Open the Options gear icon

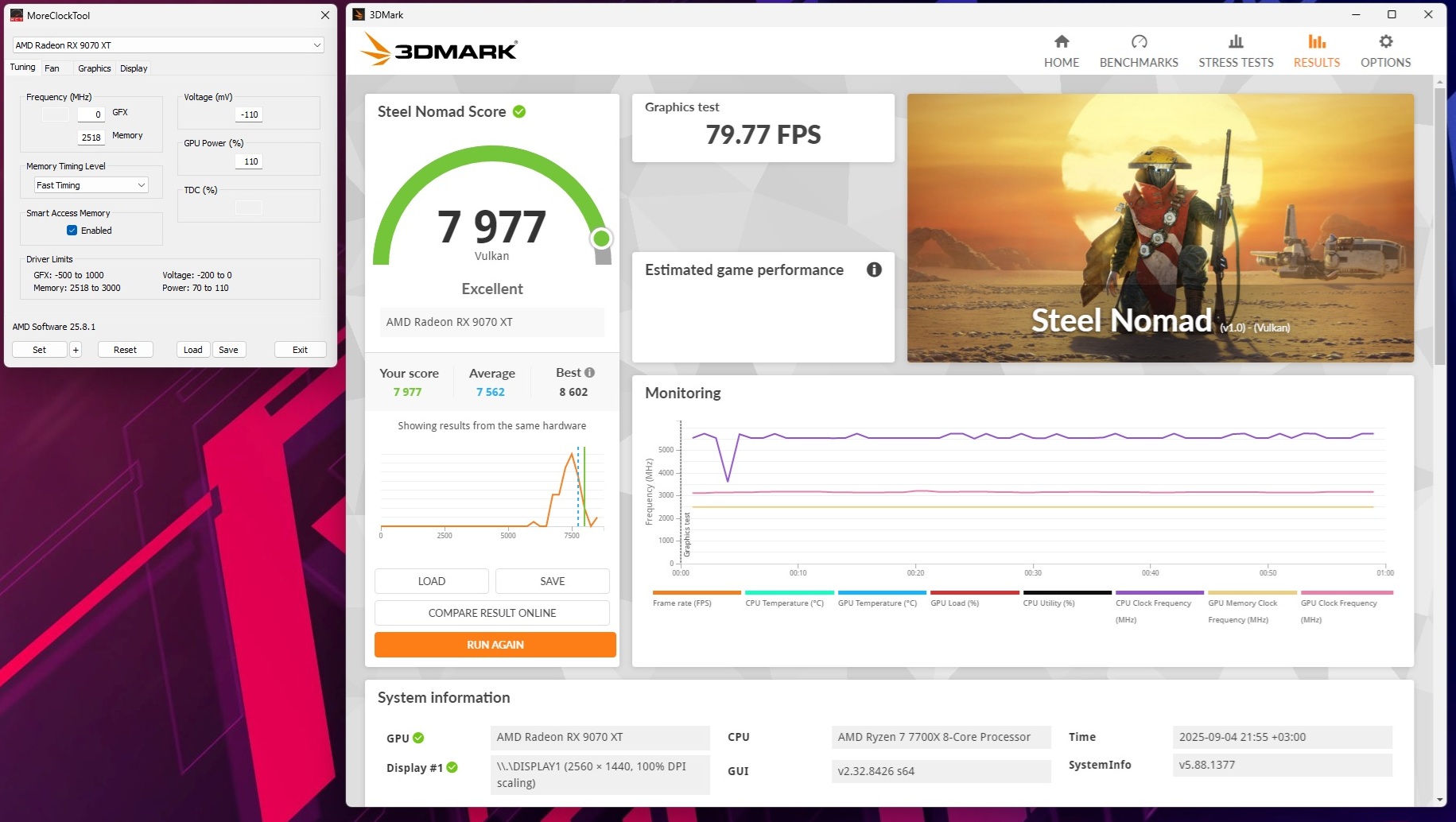pyautogui.click(x=1385, y=41)
